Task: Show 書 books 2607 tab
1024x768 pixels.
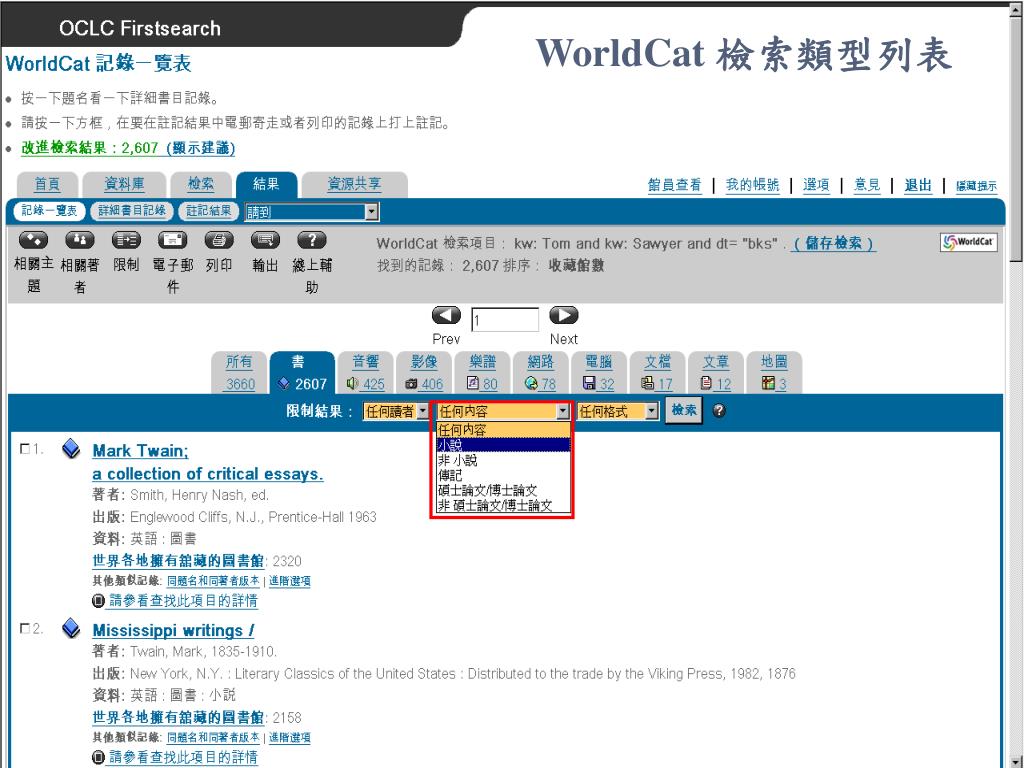Action: click(x=302, y=372)
